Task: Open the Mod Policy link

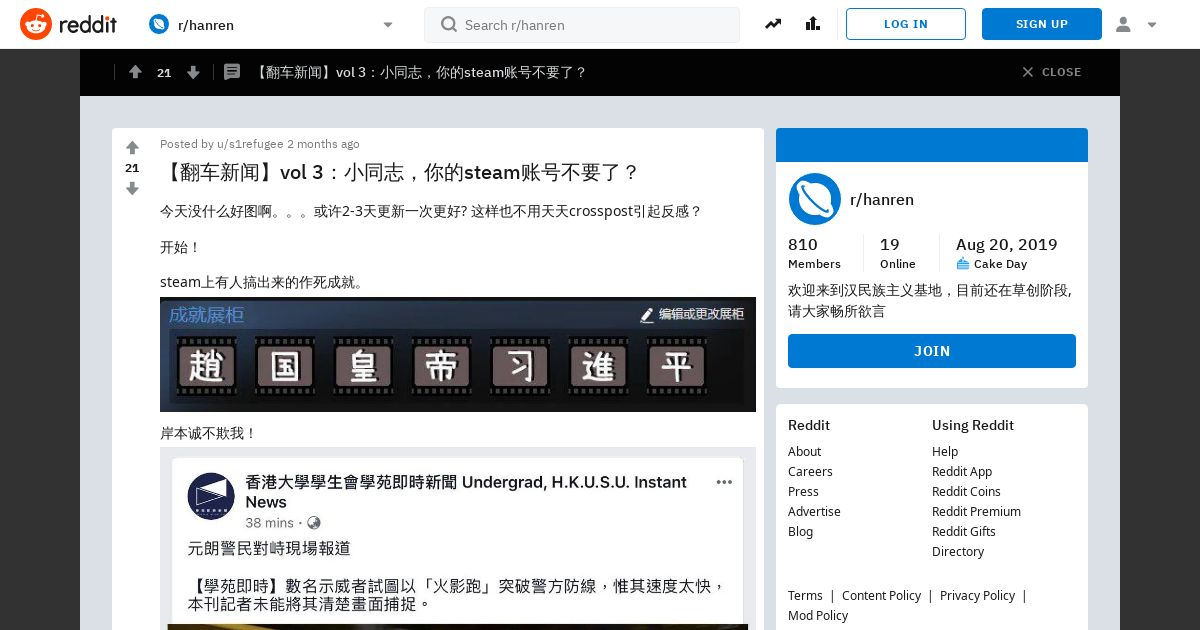Action: (818, 615)
